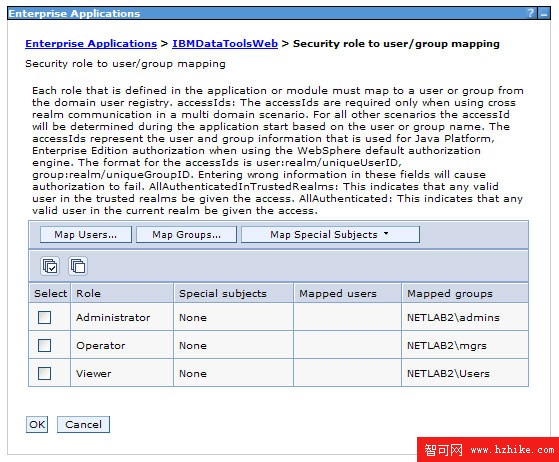Click the Select All icon

(50, 266)
